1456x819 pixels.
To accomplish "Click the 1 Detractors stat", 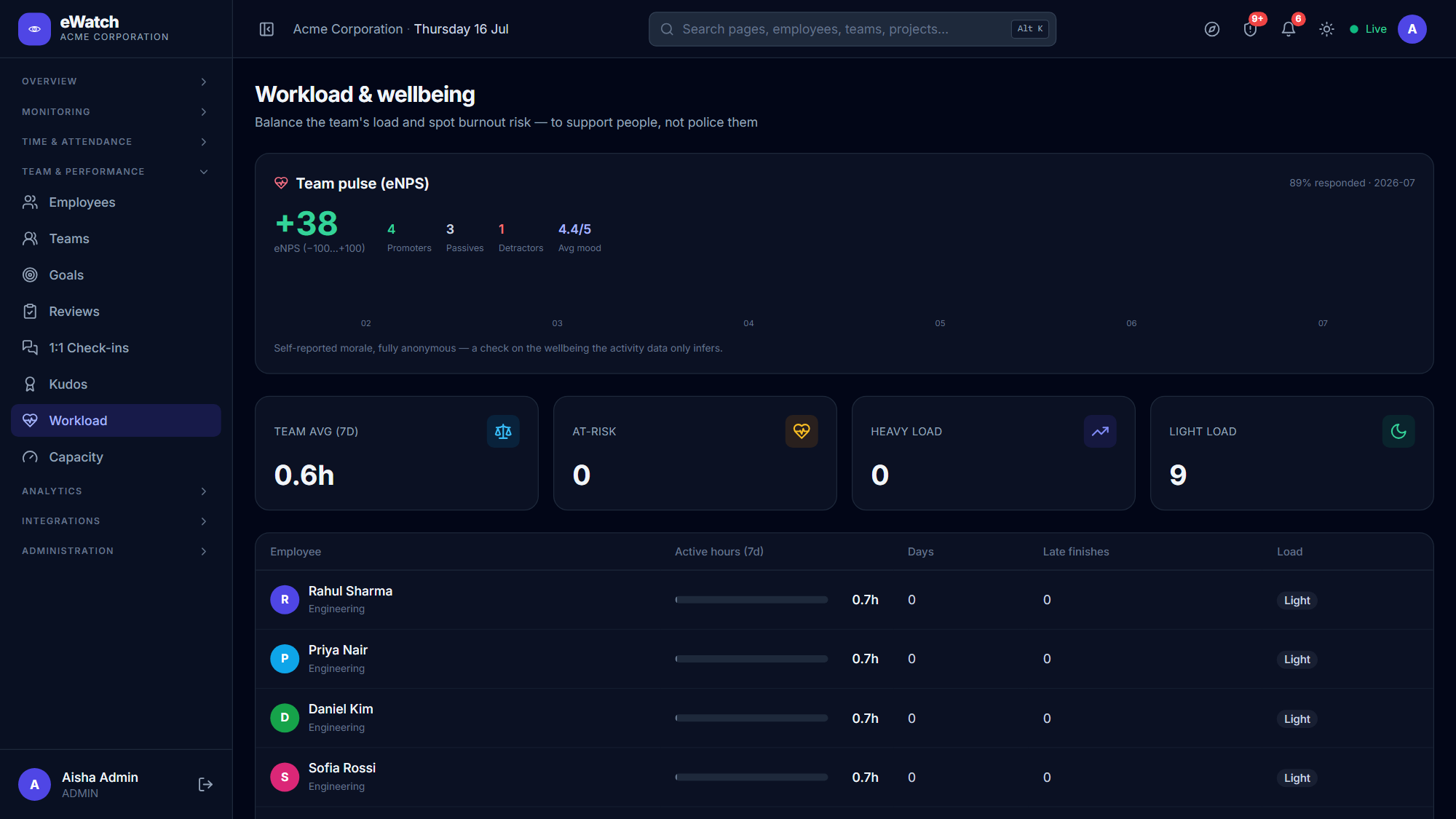I will tap(521, 238).
